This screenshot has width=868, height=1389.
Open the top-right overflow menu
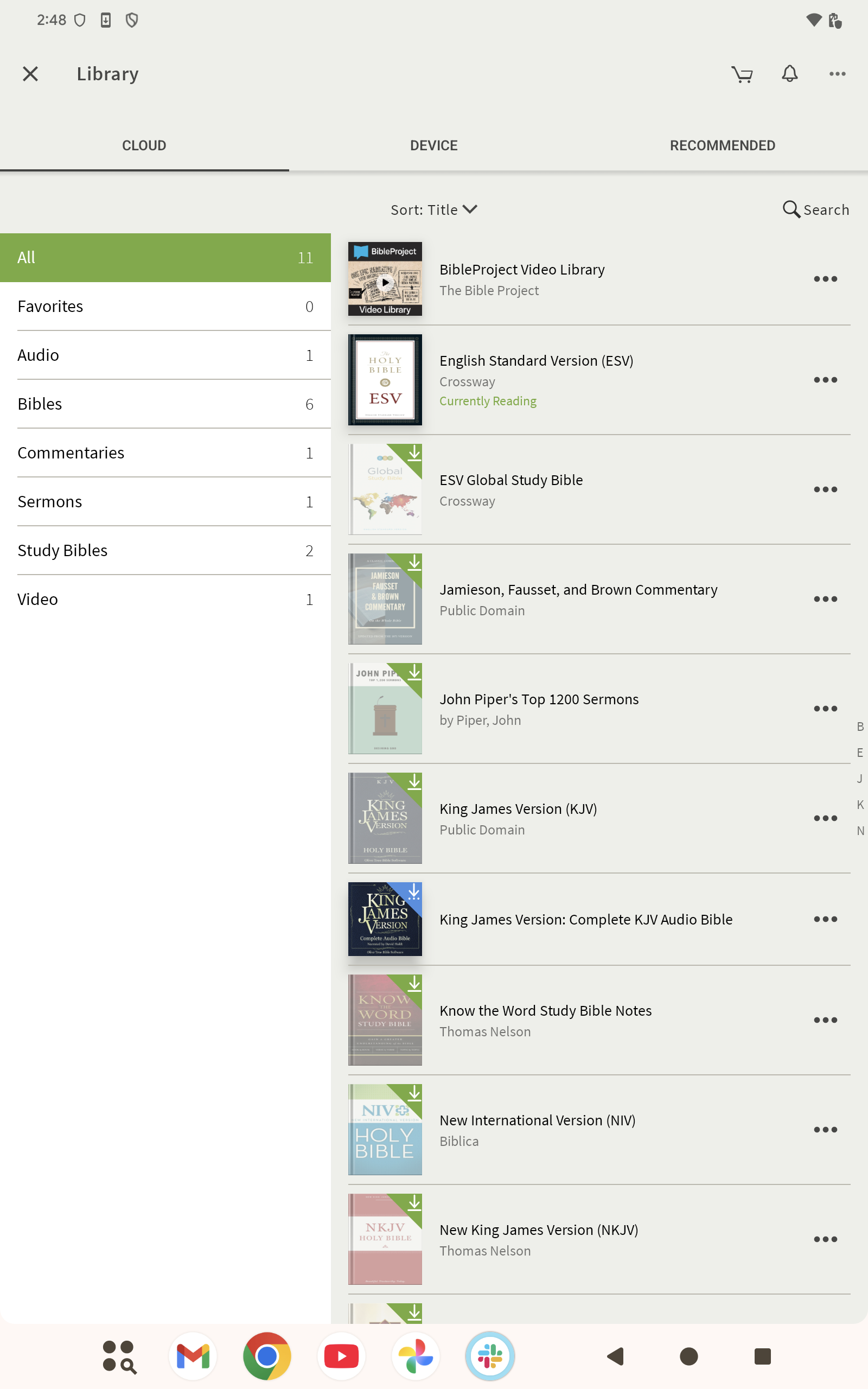(x=837, y=74)
